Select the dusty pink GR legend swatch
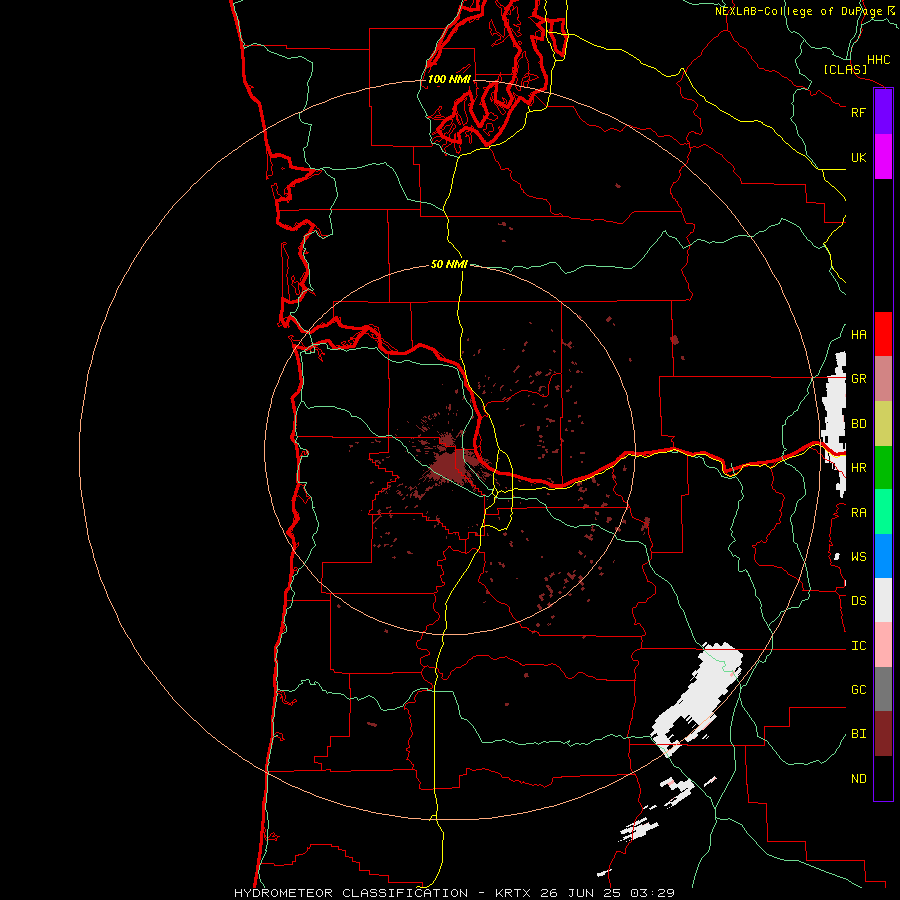Screen dimensions: 900x900 (883, 379)
